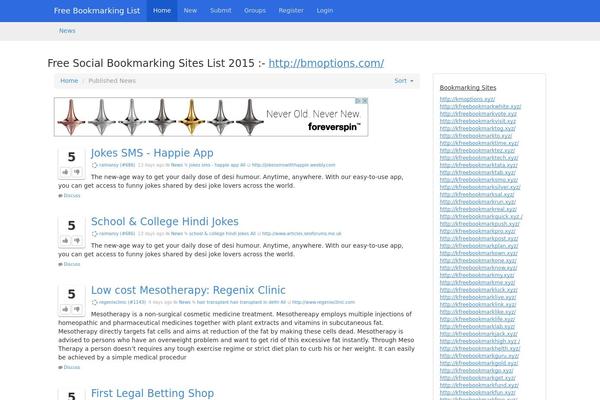
Task: Open kfreebookmarkvisit.xyz sidebar link
Action: tap(478, 121)
